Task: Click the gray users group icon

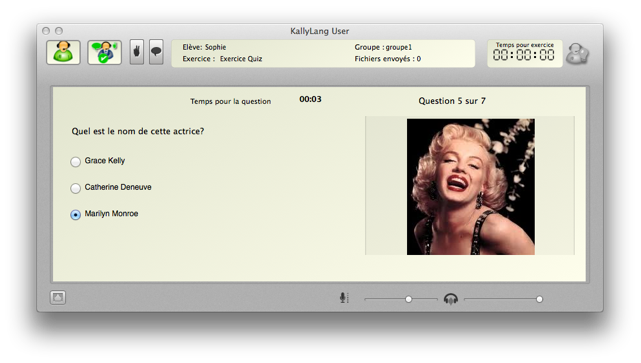Action: [x=577, y=54]
